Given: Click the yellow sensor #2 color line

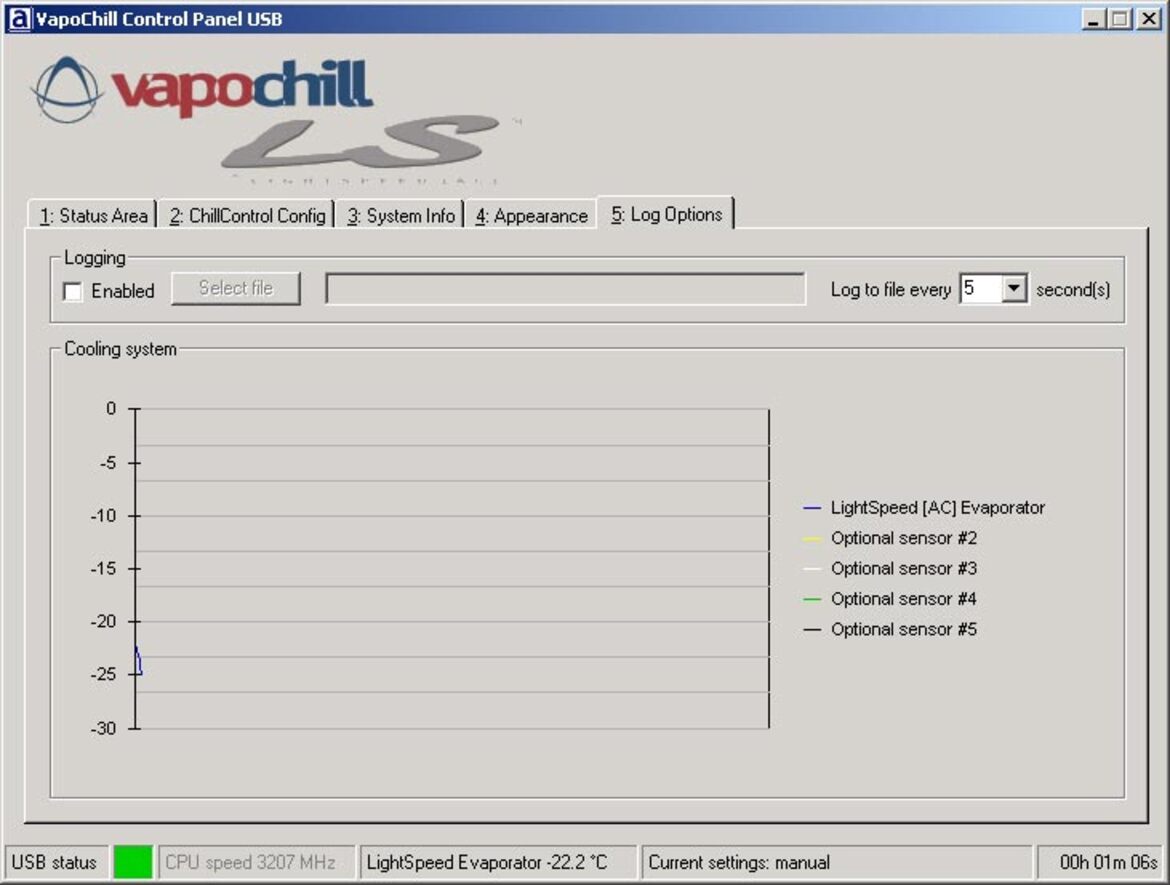Looking at the screenshot, I should click(812, 539).
